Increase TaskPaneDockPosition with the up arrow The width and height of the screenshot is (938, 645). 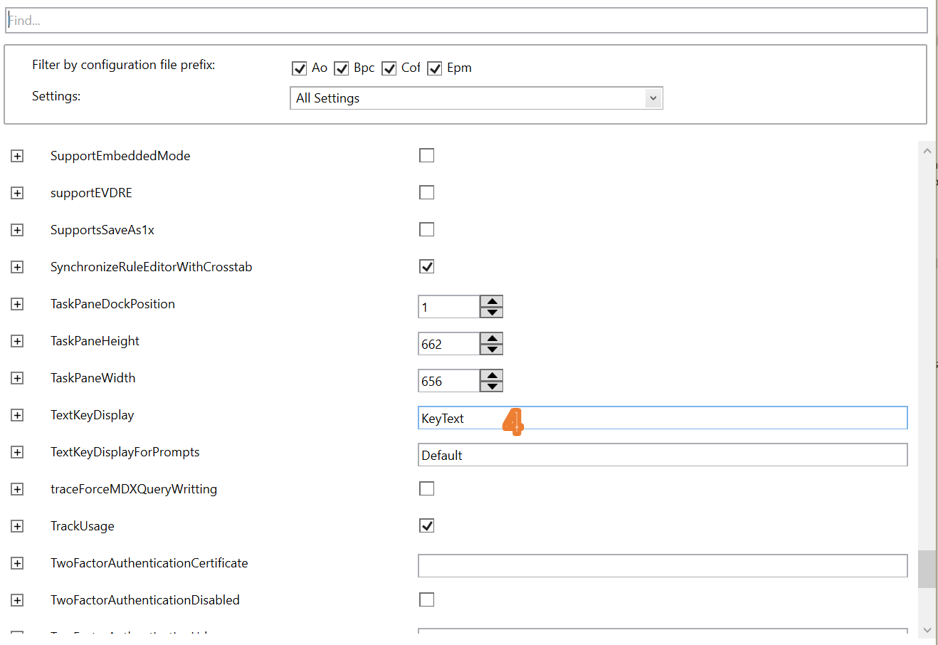click(x=492, y=302)
